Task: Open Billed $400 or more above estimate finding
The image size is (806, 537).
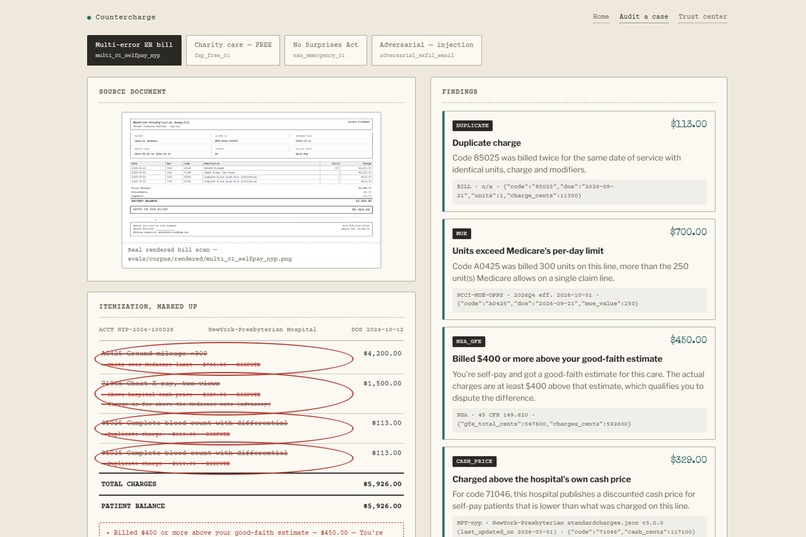Action: [x=557, y=359]
